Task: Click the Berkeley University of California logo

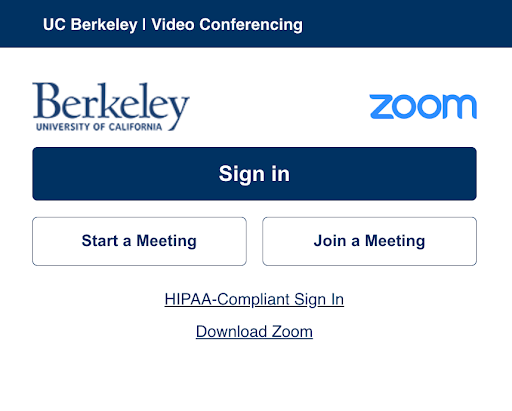Action: 111,107
